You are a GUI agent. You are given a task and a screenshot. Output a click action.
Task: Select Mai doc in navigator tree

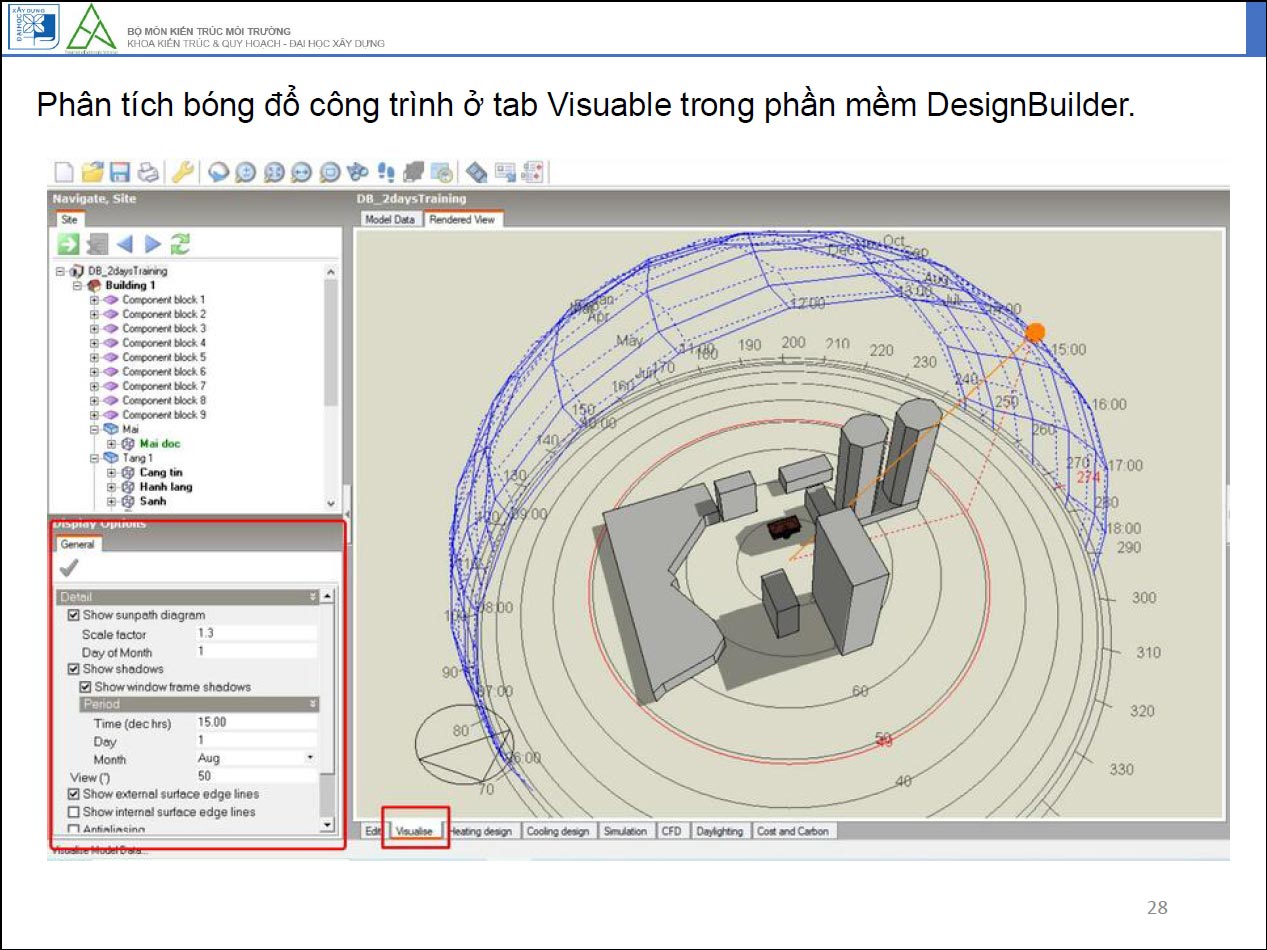tap(160, 443)
